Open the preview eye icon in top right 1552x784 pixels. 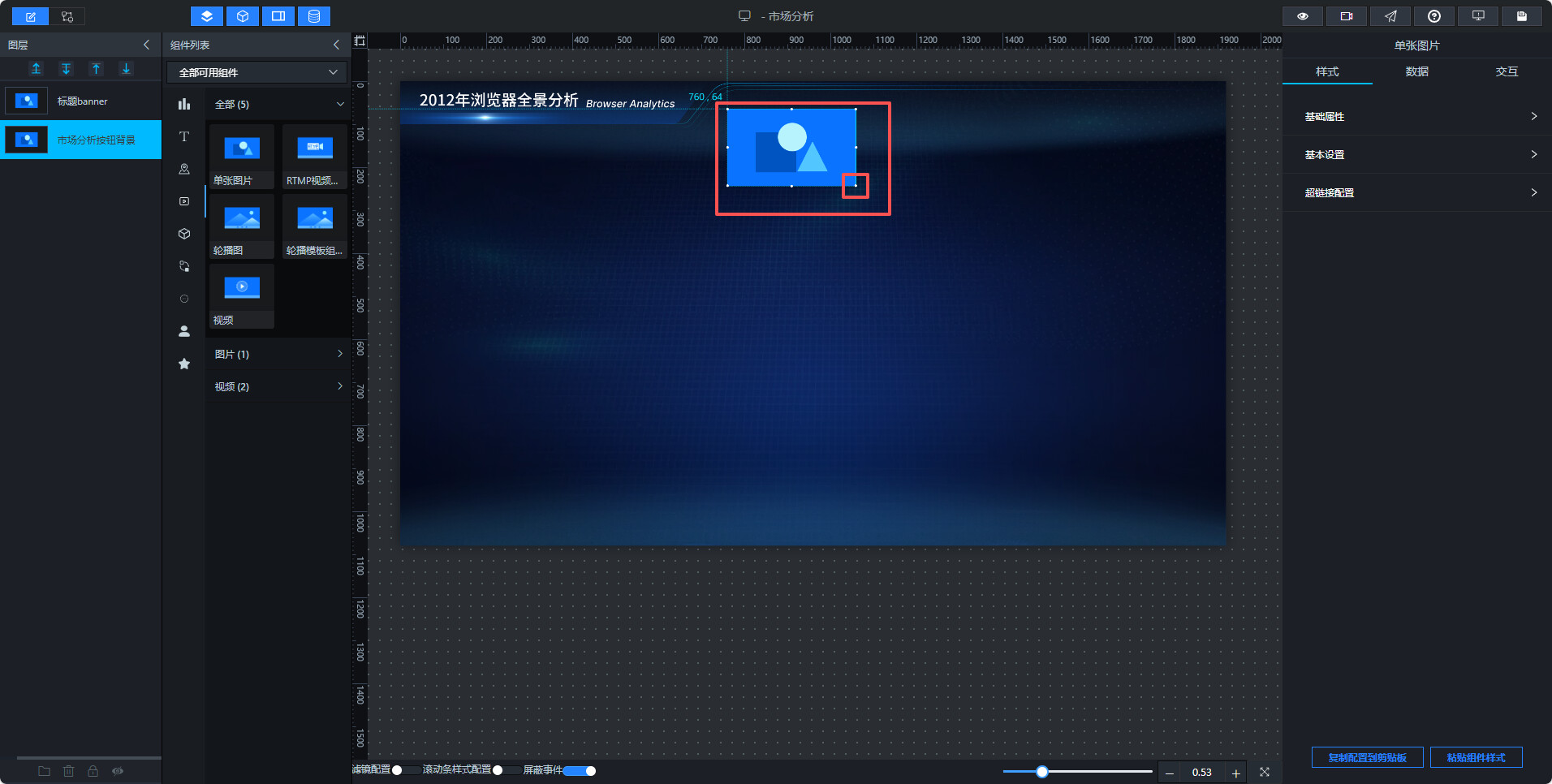coord(1303,16)
